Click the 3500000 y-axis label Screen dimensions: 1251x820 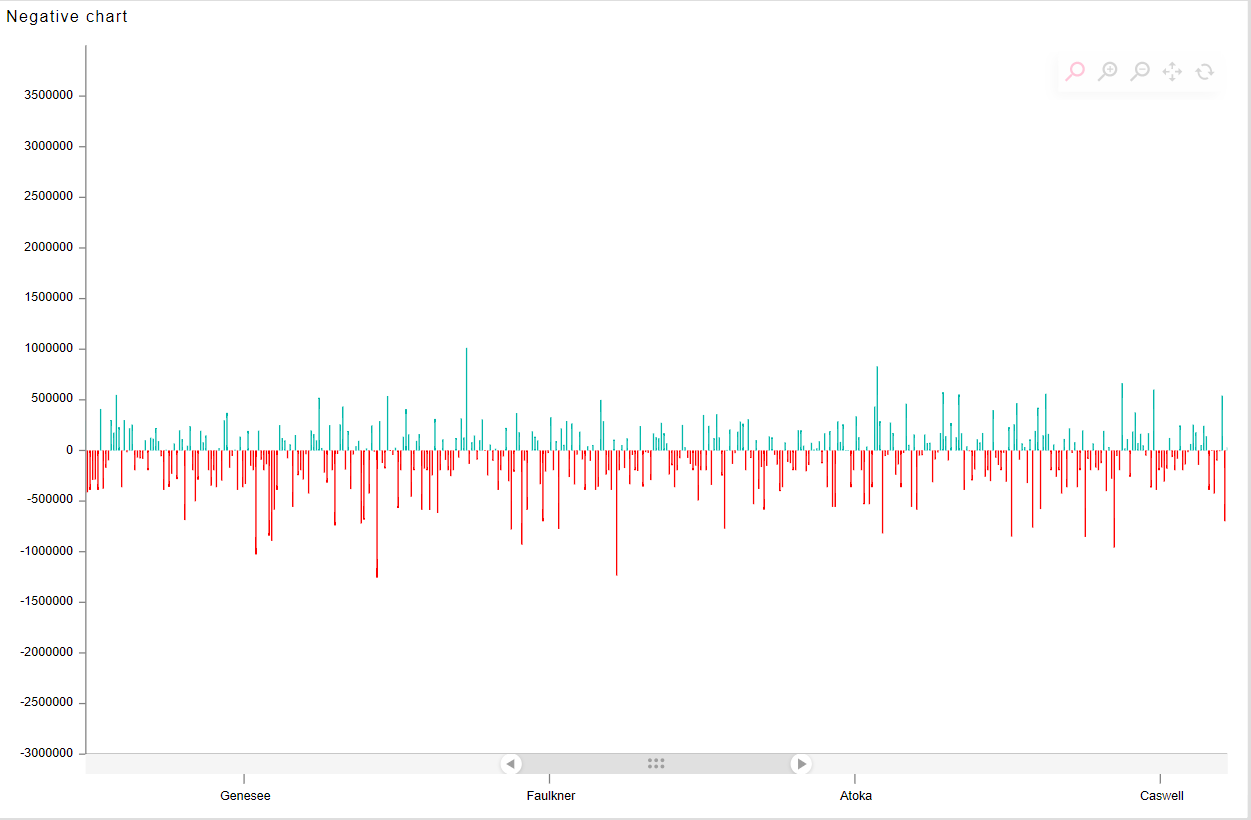coord(47,96)
